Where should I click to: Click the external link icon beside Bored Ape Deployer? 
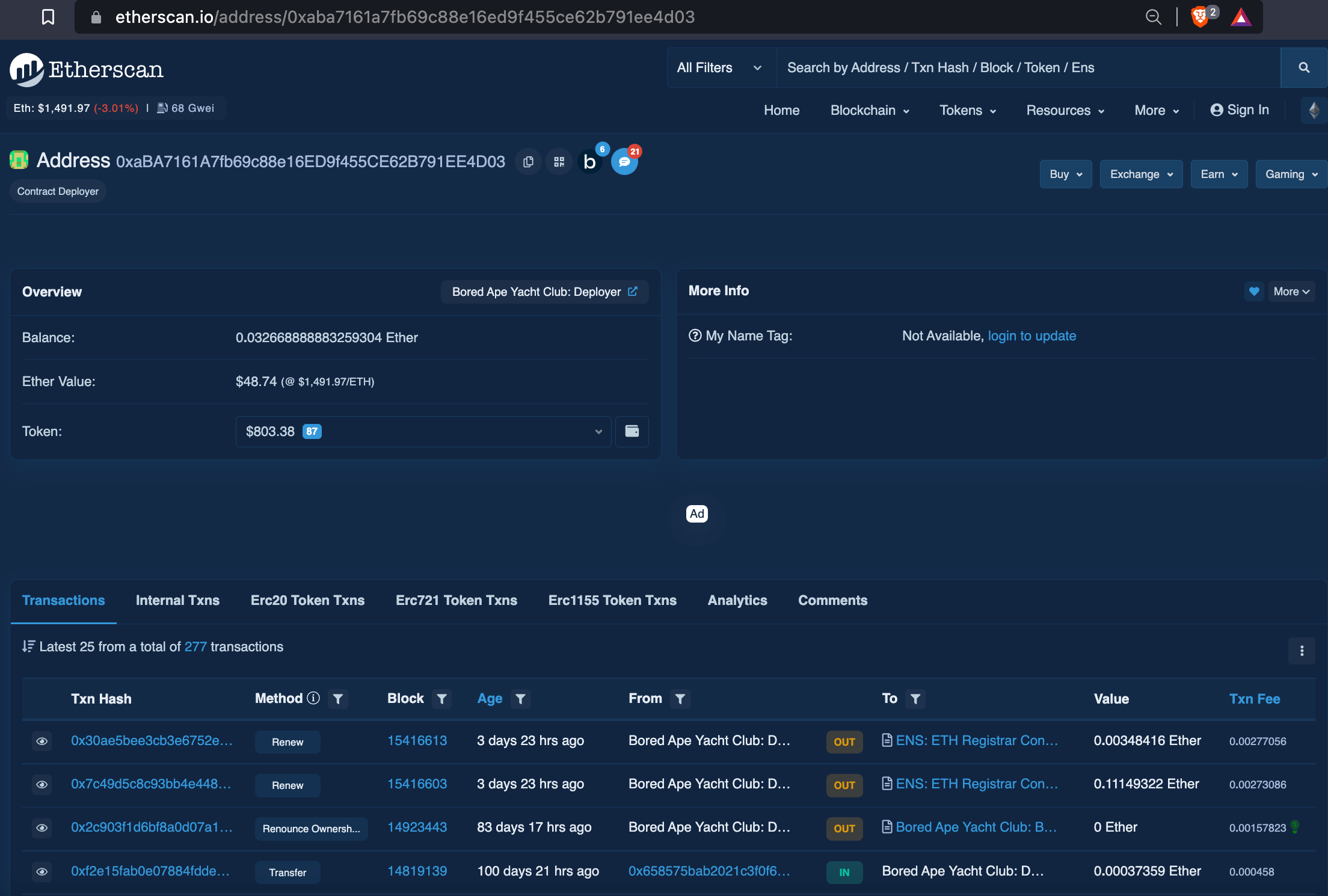click(633, 291)
